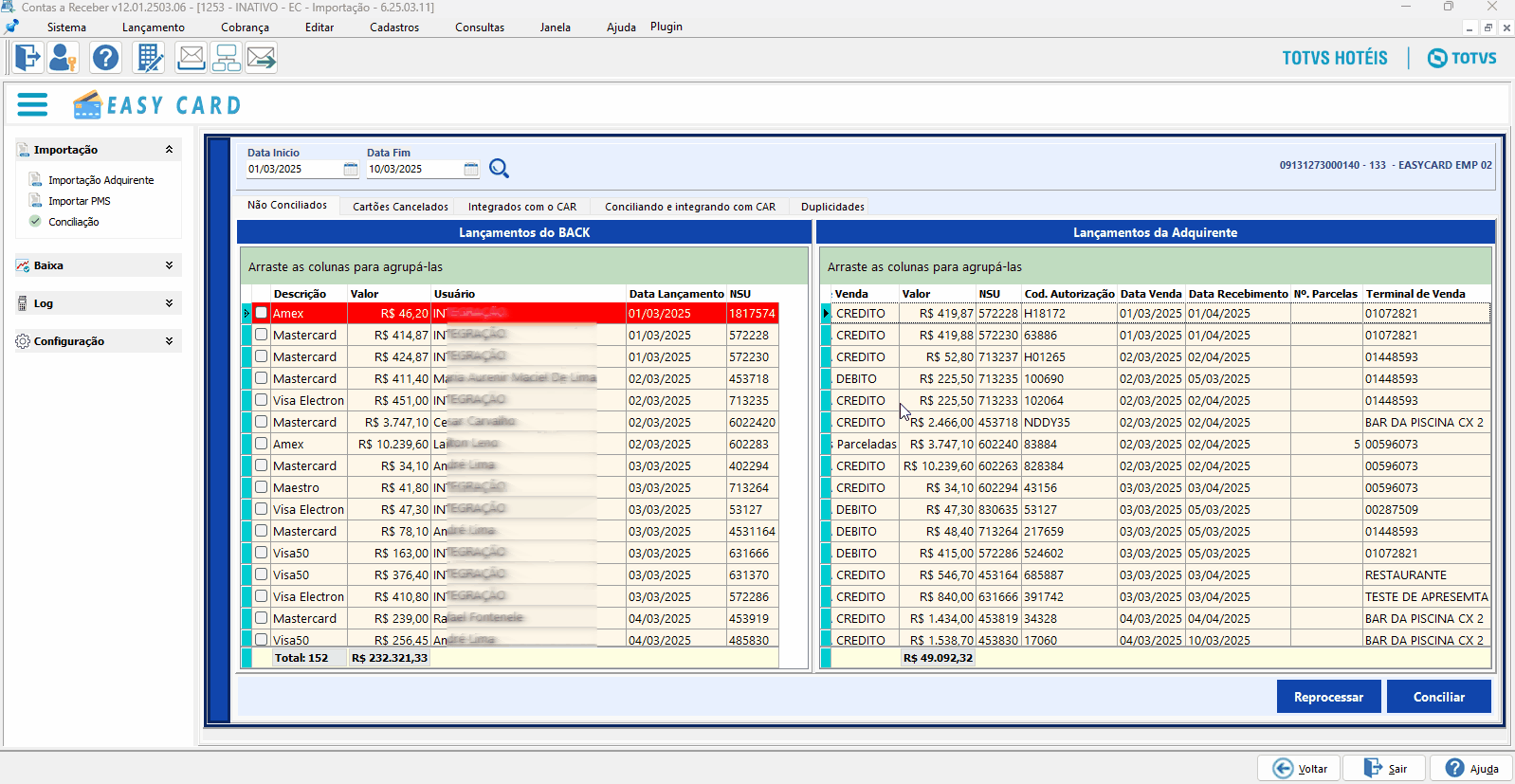Click the Data Fim date field

(x=414, y=170)
